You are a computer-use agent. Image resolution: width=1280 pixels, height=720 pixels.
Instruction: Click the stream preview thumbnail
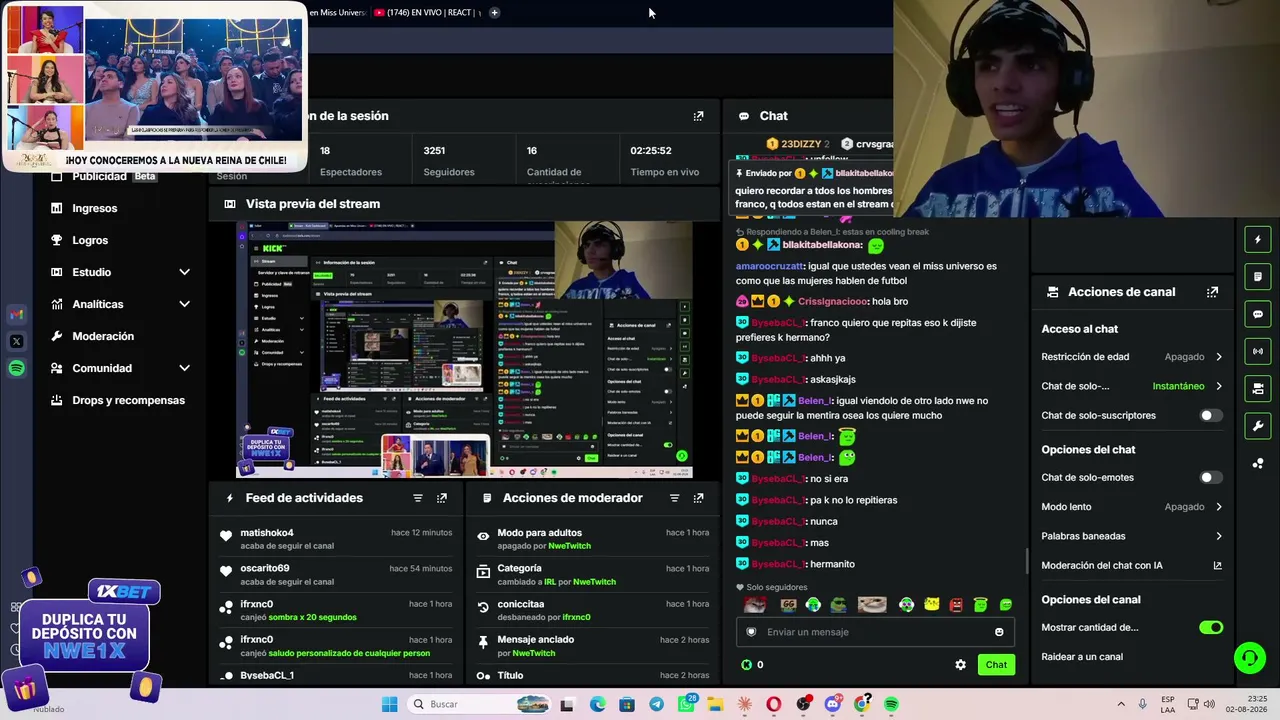coord(464,349)
